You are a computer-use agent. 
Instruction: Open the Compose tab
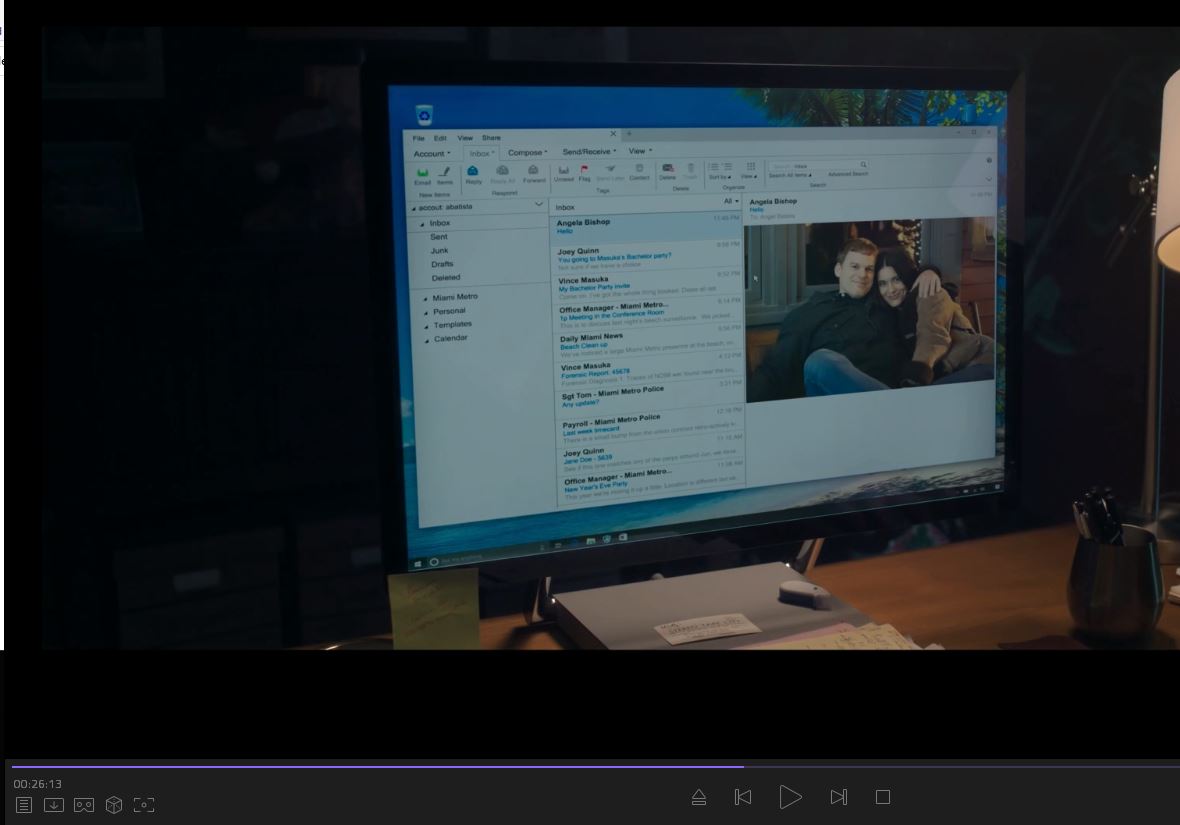(526, 153)
